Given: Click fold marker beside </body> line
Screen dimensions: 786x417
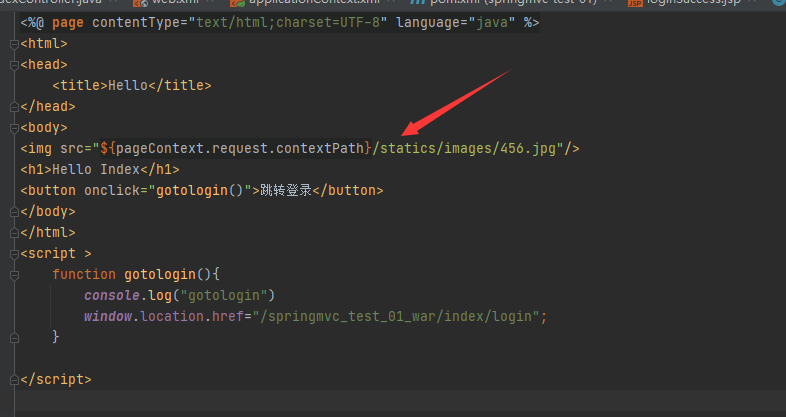Looking at the screenshot, I should coord(14,212).
